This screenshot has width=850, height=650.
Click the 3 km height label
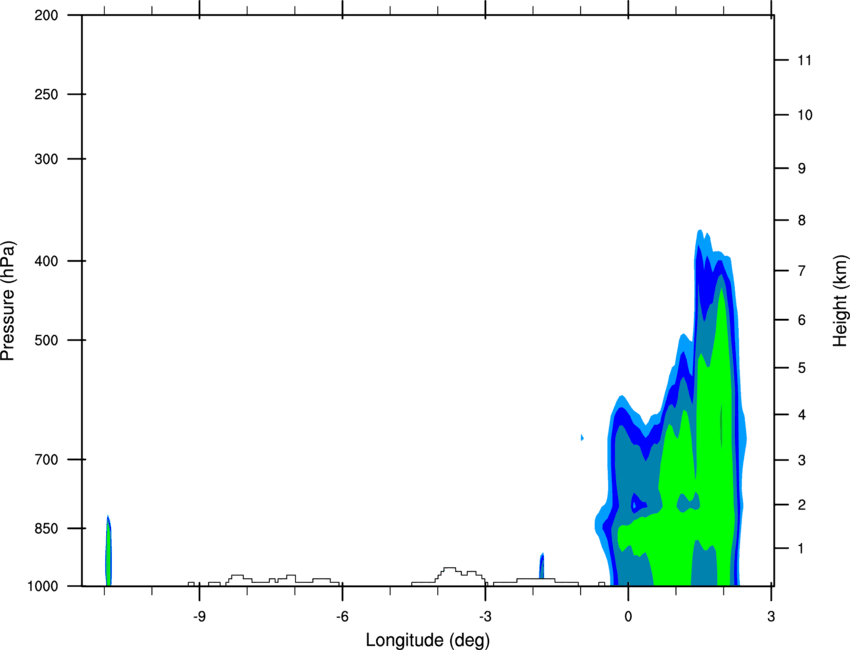[802, 460]
